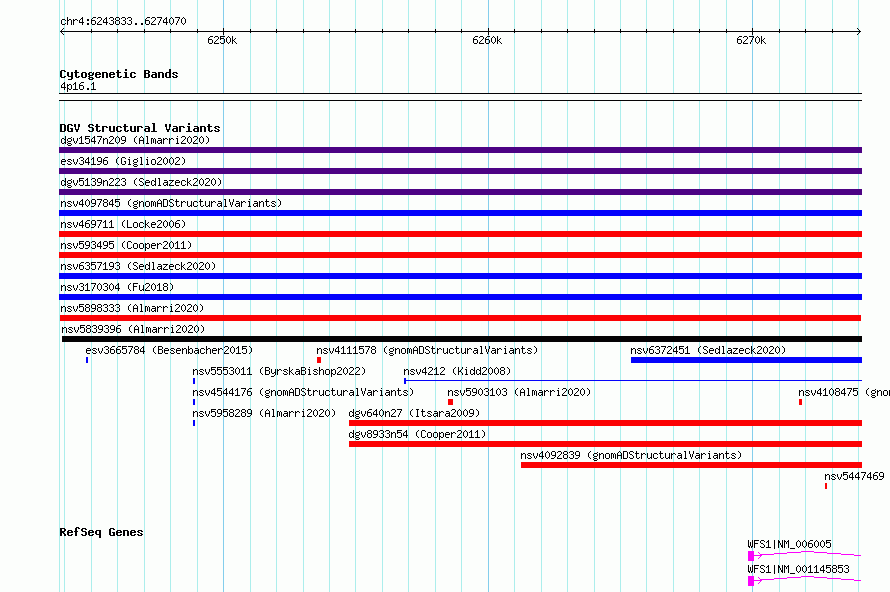Click the dgv1547n209 (Almarri2020) variant bar
The height and width of the screenshot is (592, 890).
point(460,150)
